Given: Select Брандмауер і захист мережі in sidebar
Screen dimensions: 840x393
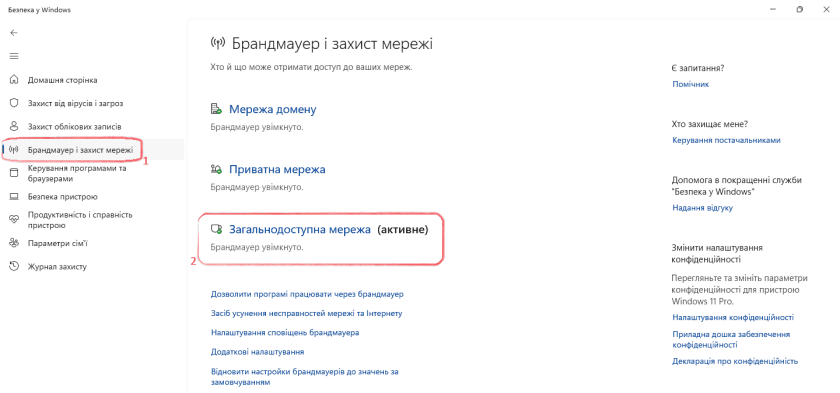Looking at the screenshot, I should click(80, 150).
